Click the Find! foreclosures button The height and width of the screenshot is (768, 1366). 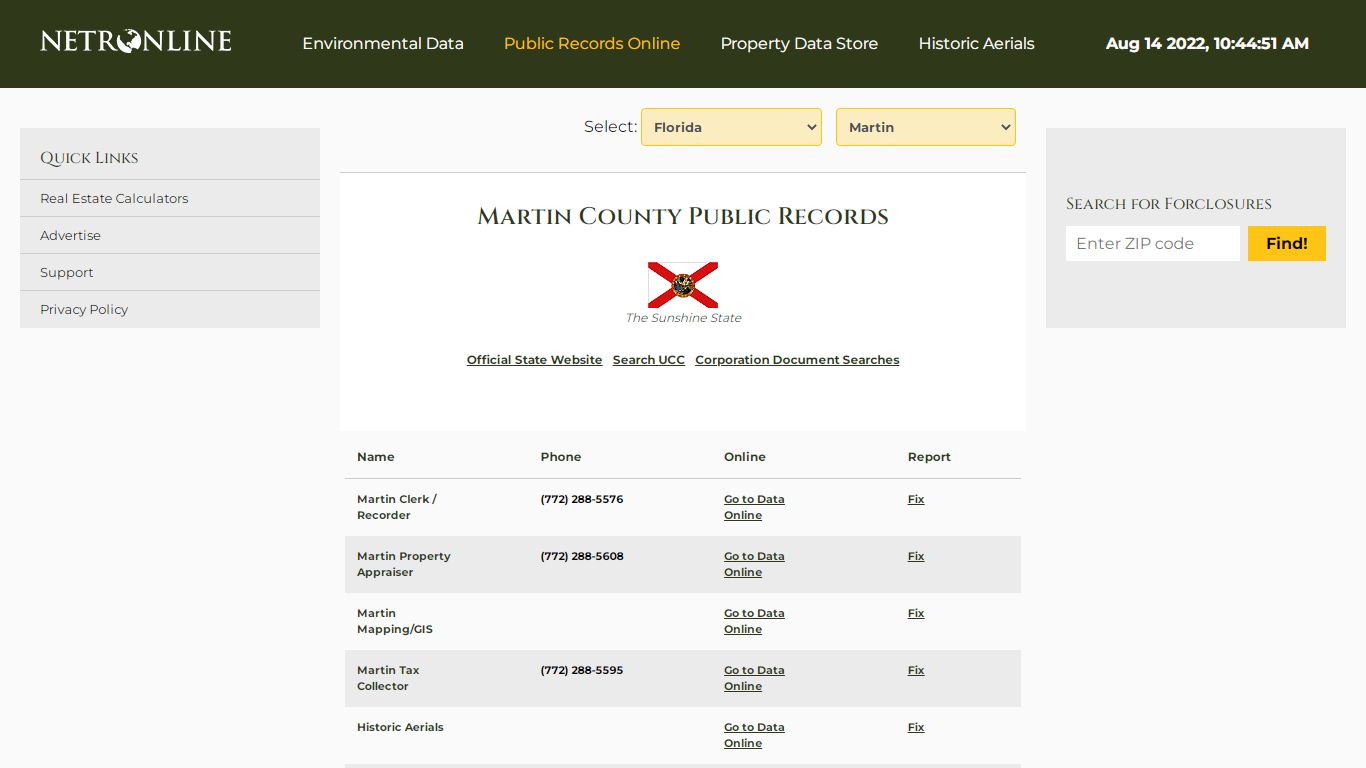pos(1287,243)
